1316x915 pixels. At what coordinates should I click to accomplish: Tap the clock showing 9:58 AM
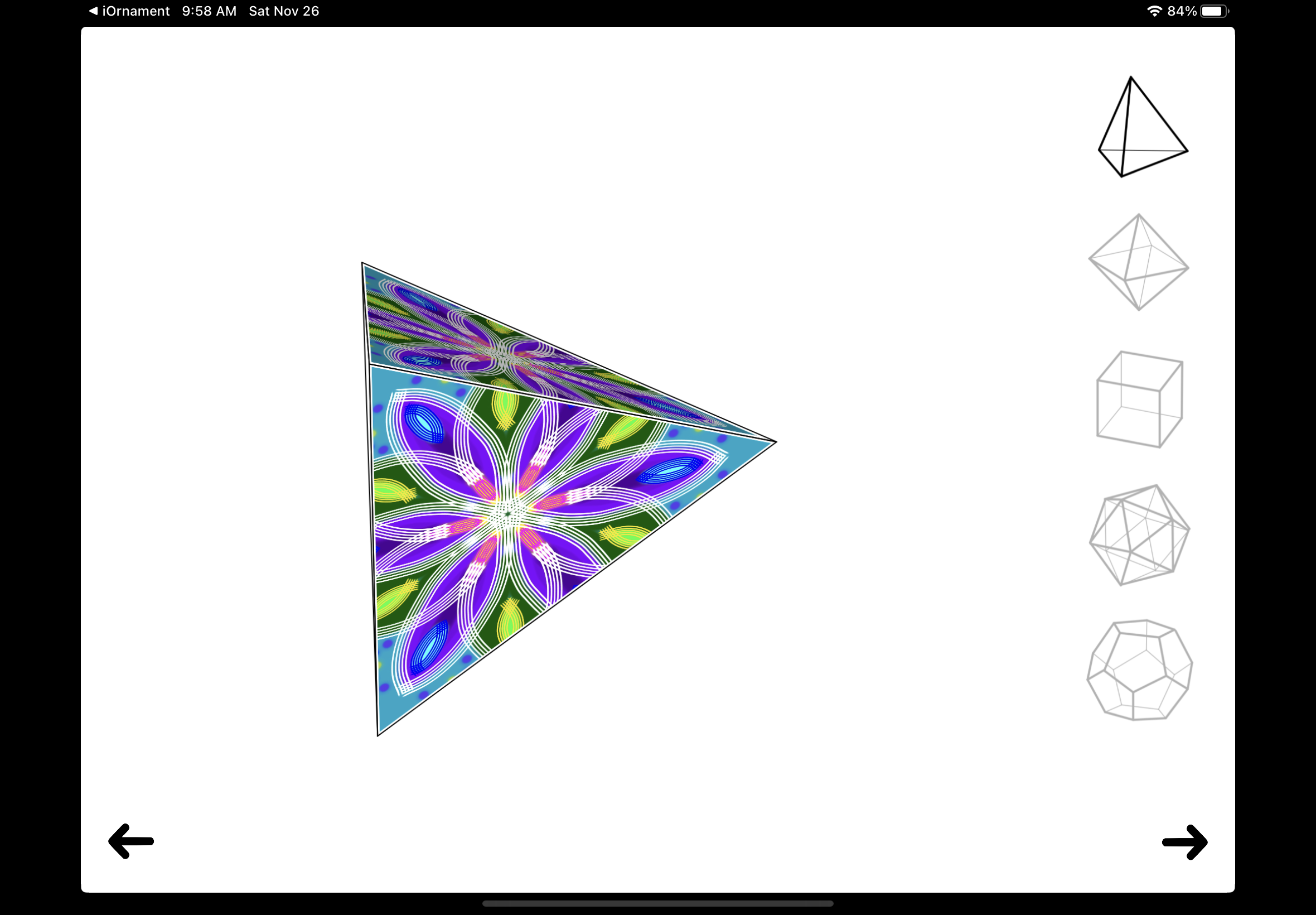pos(208,10)
